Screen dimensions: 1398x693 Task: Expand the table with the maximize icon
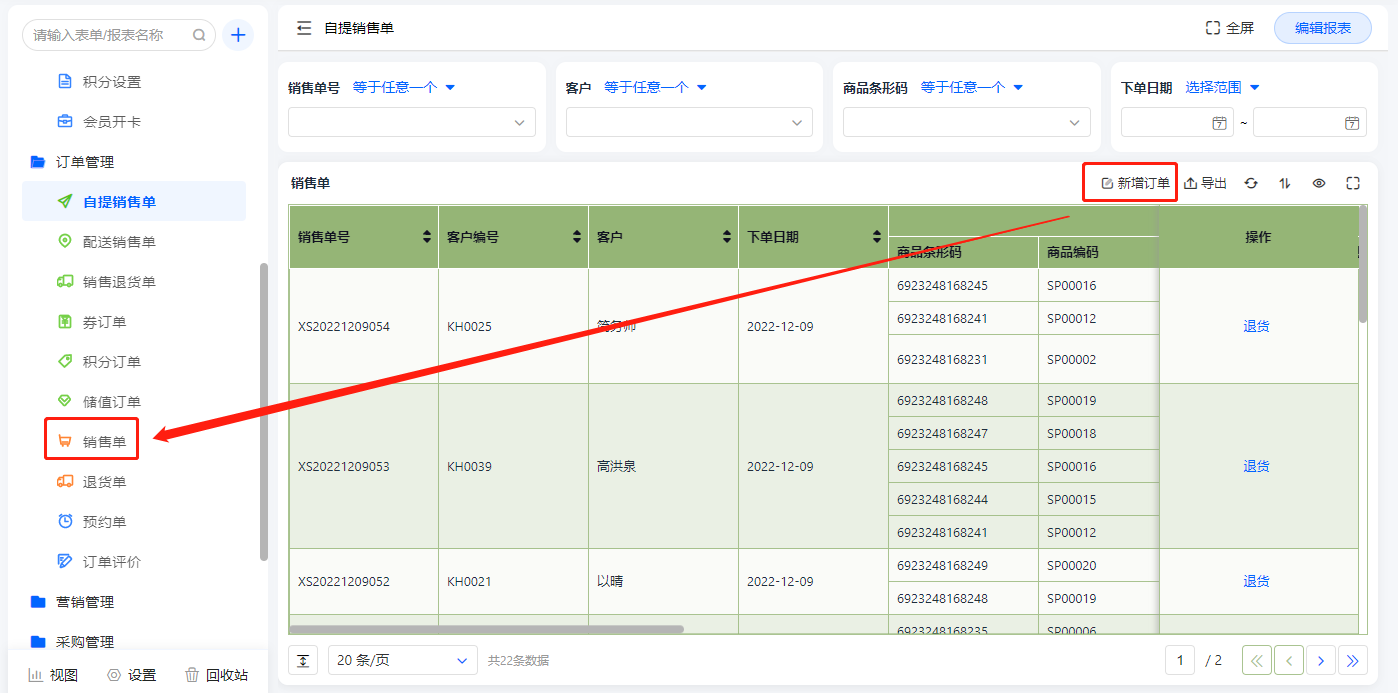click(1353, 183)
